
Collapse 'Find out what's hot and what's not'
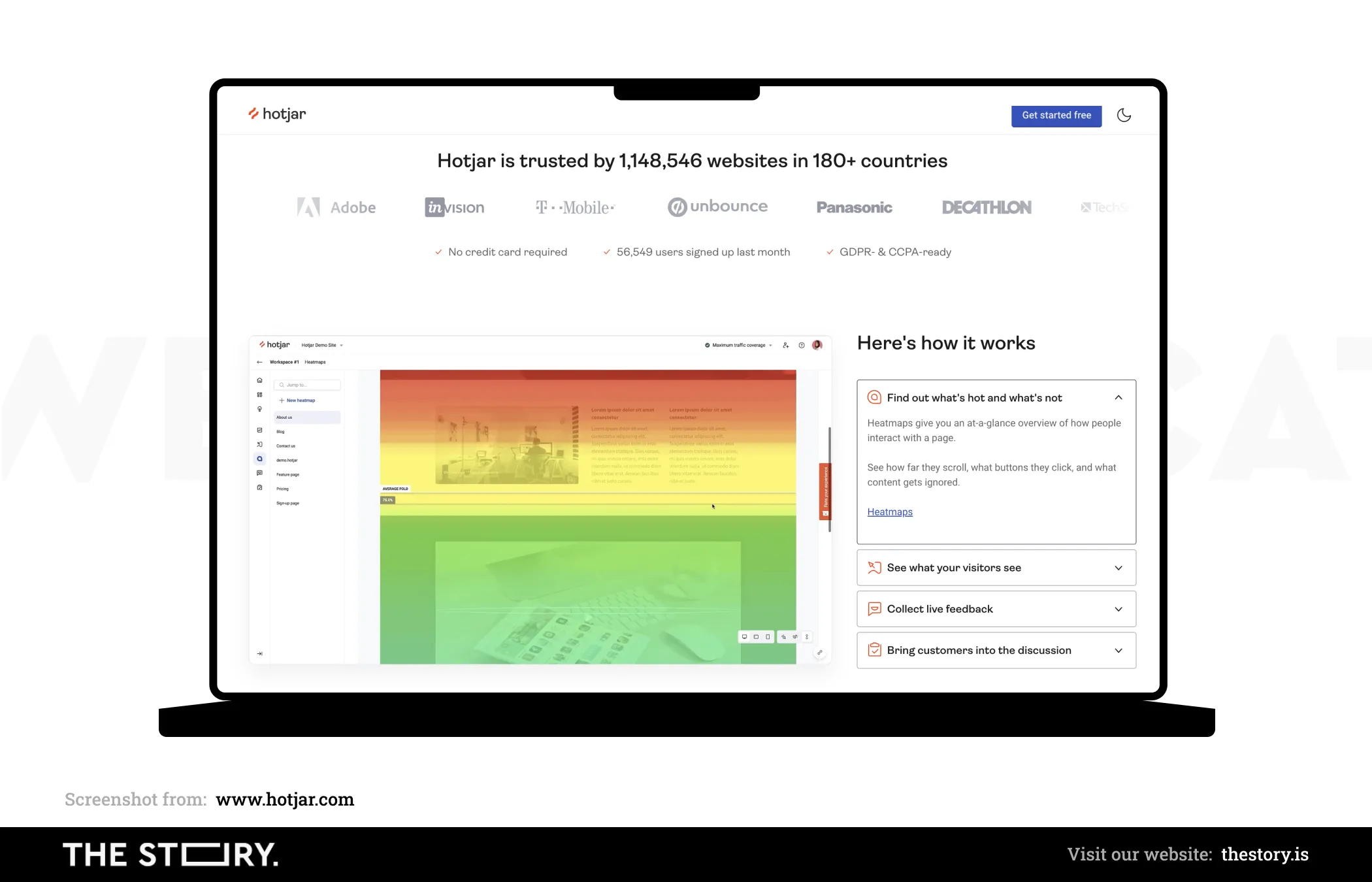pos(1119,397)
